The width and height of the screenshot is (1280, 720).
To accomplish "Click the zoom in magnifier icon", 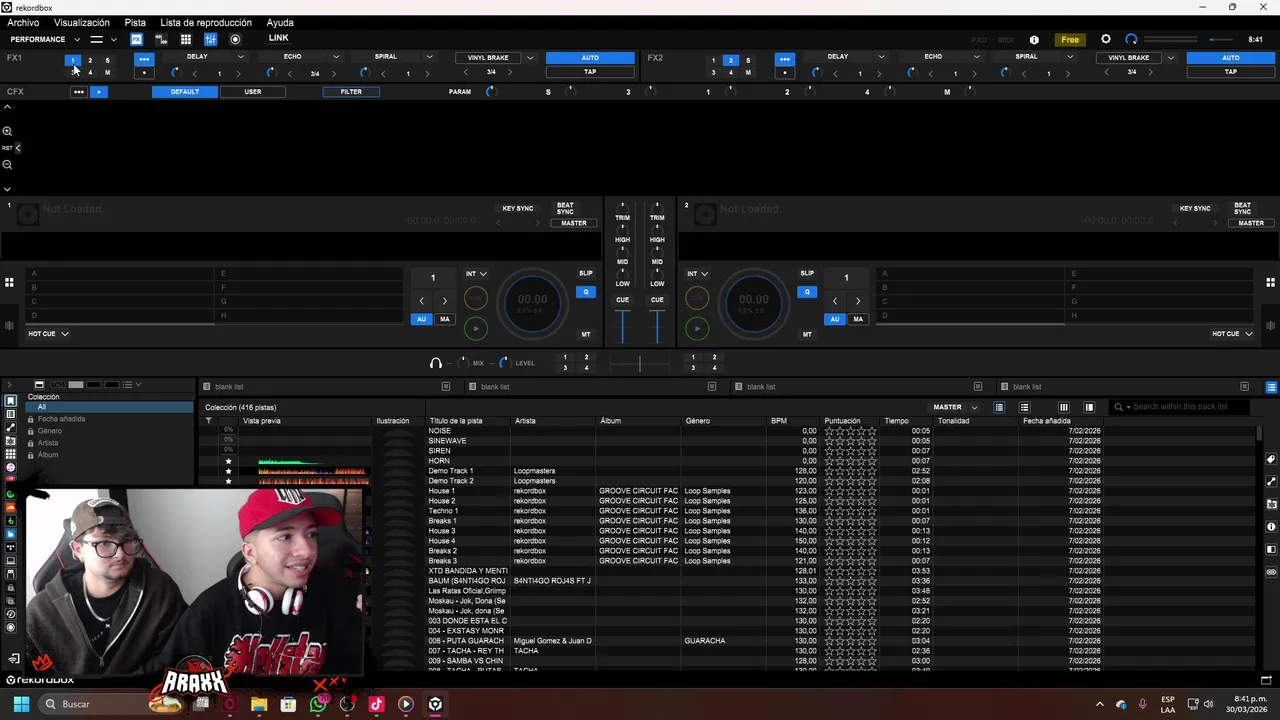I will pos(7,131).
